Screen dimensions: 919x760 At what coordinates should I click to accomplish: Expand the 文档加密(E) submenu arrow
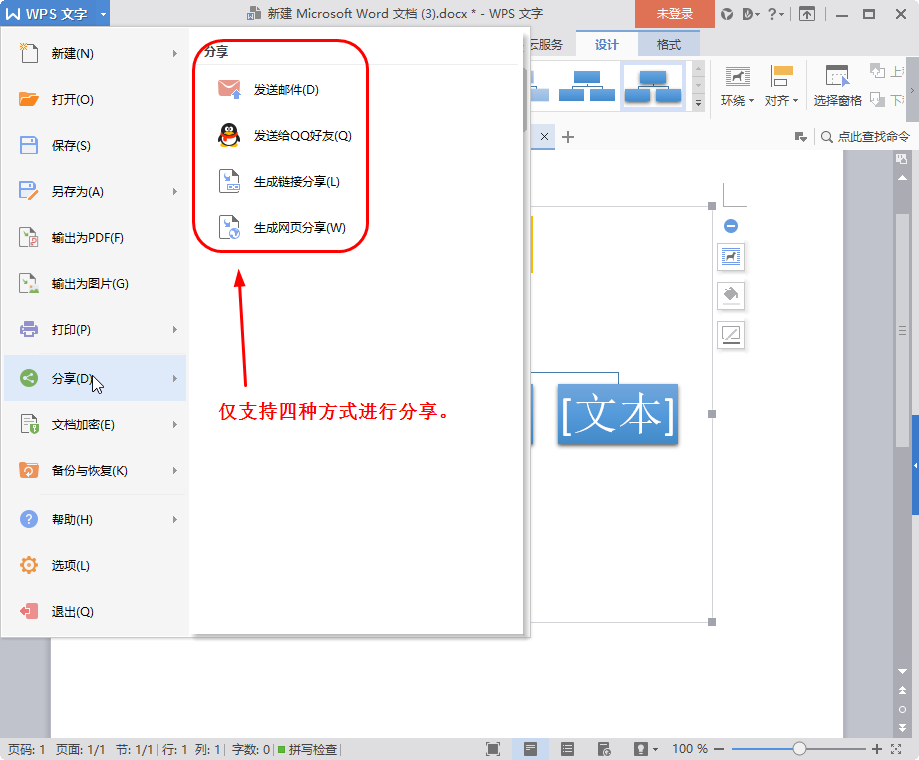pyautogui.click(x=175, y=424)
